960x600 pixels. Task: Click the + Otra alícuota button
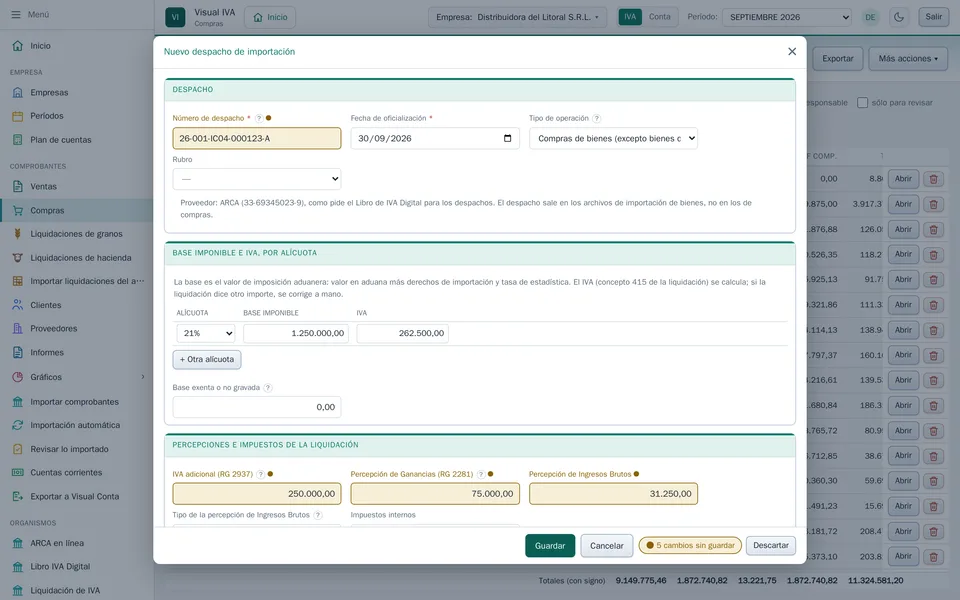click(207, 359)
